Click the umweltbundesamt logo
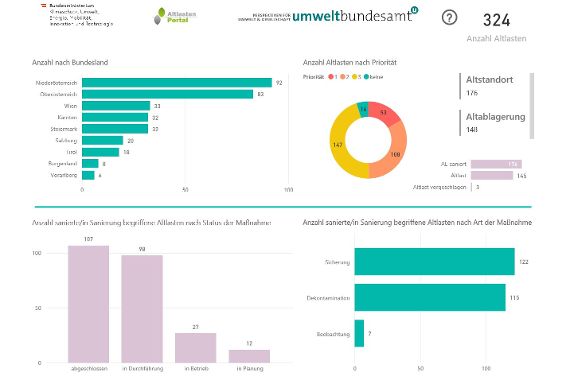 [328, 15]
